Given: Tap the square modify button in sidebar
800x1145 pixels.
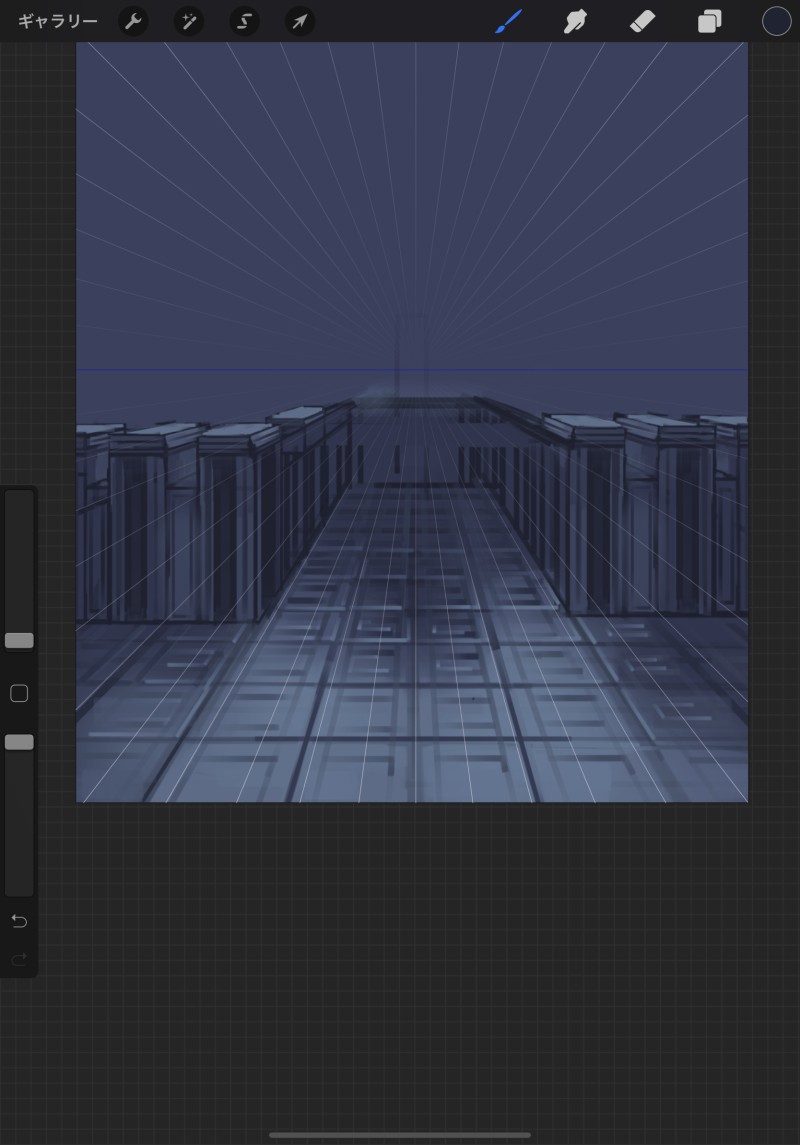Looking at the screenshot, I should tap(19, 693).
